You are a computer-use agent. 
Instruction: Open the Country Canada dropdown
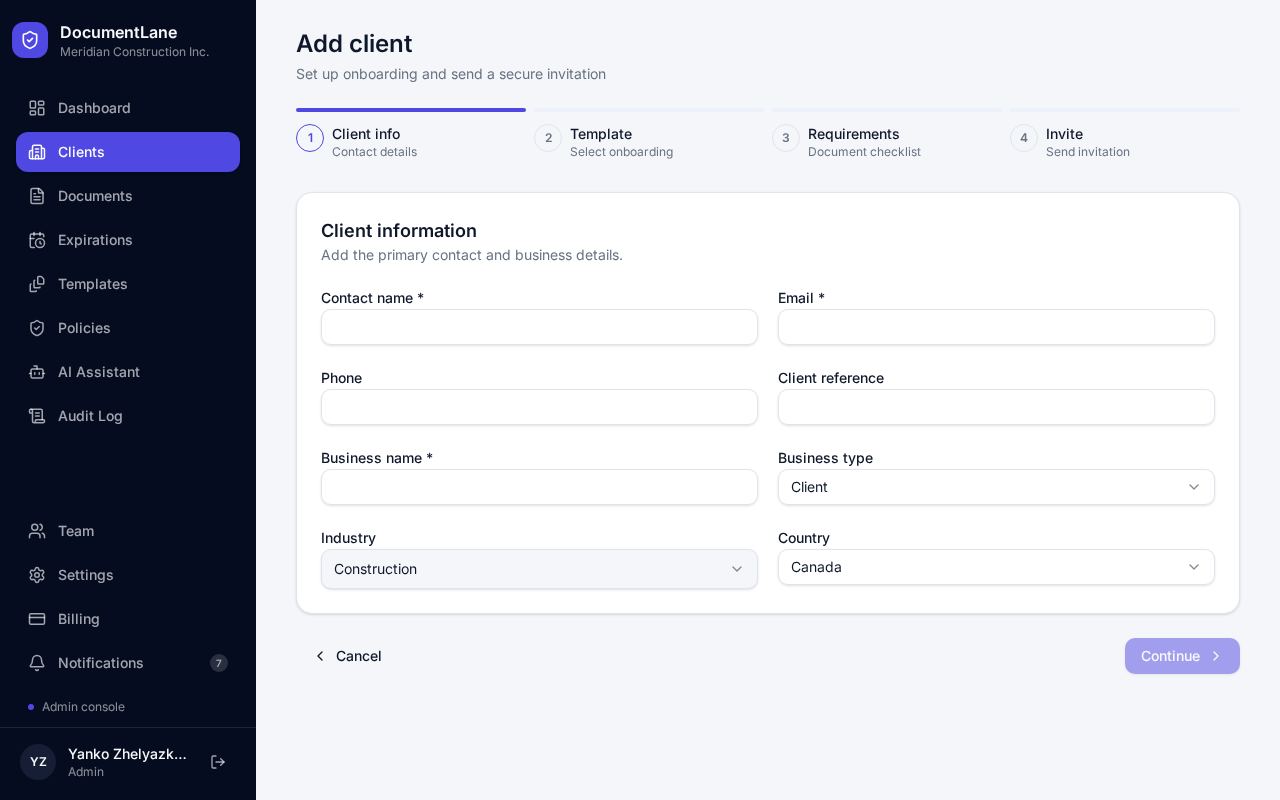point(996,567)
